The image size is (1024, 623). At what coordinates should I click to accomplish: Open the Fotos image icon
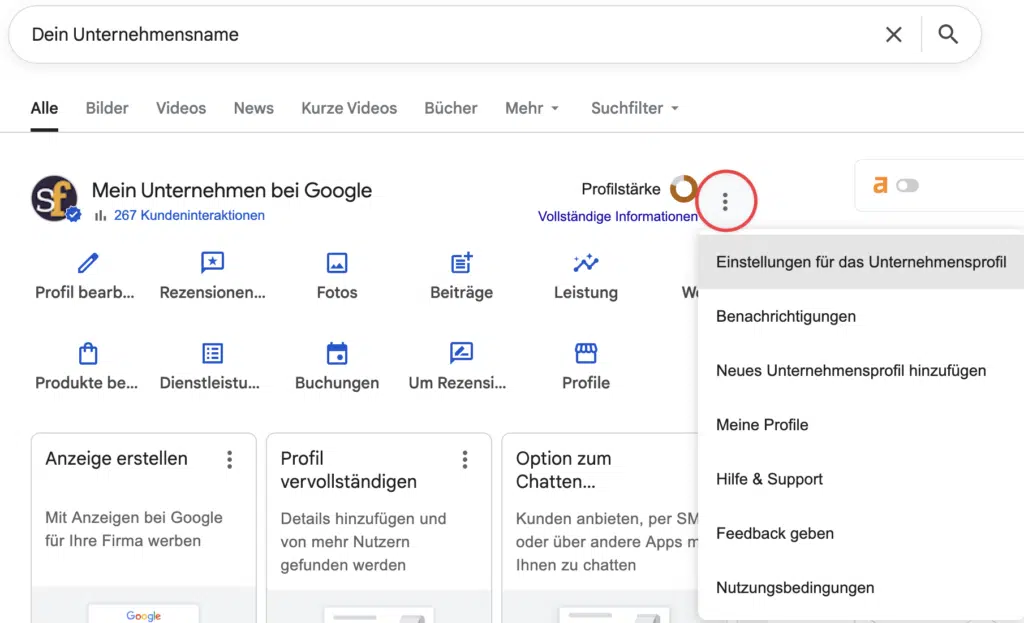click(337, 263)
